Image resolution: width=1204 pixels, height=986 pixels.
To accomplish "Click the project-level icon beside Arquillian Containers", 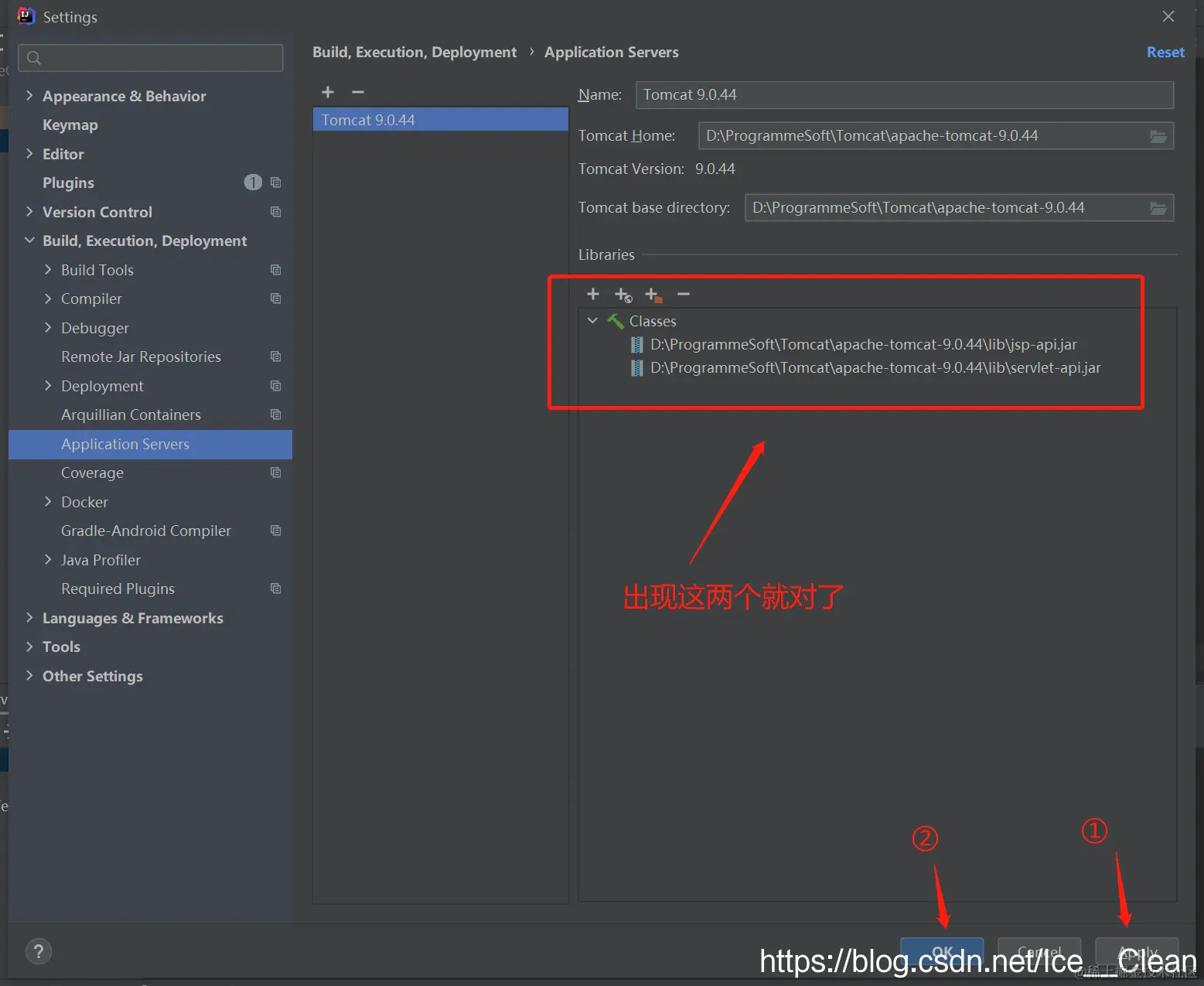I will 276,415.
